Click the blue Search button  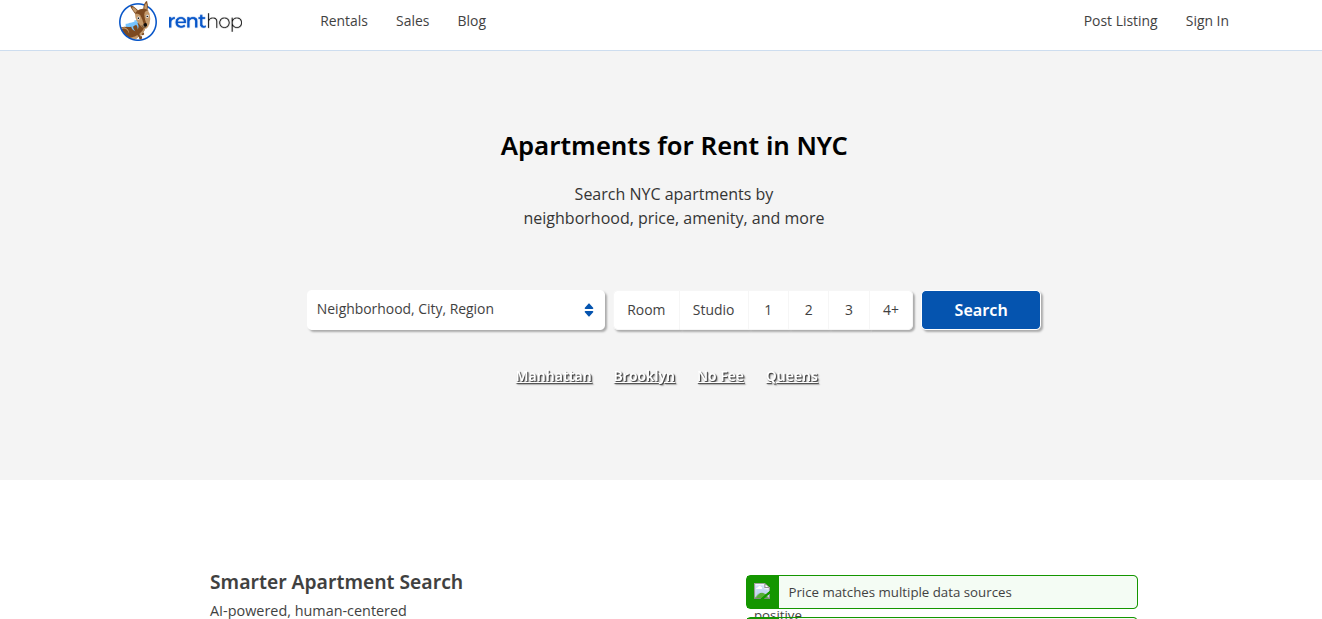tap(981, 310)
